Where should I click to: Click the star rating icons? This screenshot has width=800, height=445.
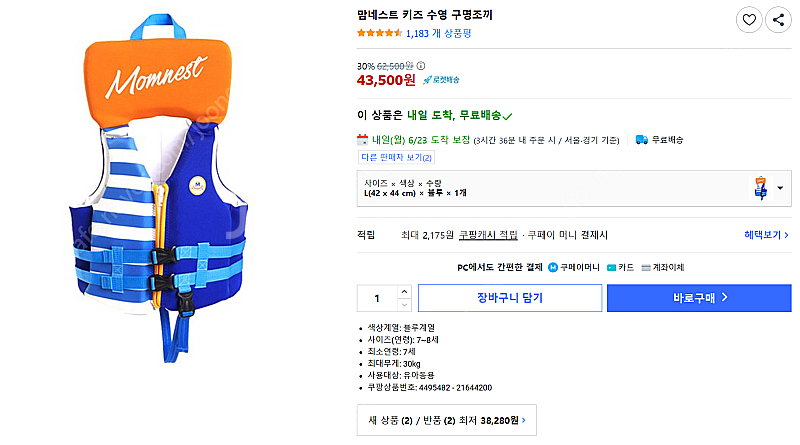pyautogui.click(x=379, y=33)
